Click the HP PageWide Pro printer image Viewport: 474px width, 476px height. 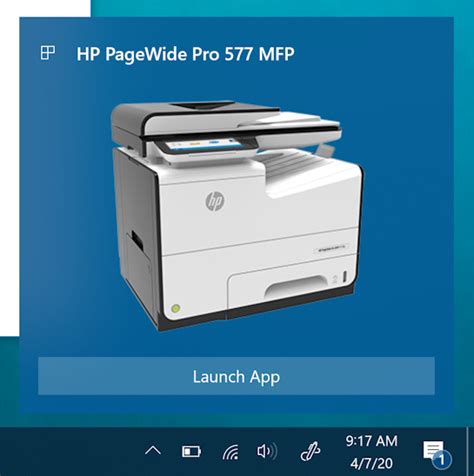pos(237,216)
